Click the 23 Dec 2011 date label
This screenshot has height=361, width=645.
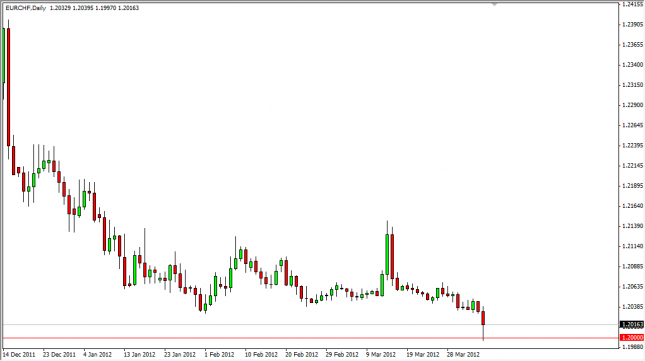[59, 354]
